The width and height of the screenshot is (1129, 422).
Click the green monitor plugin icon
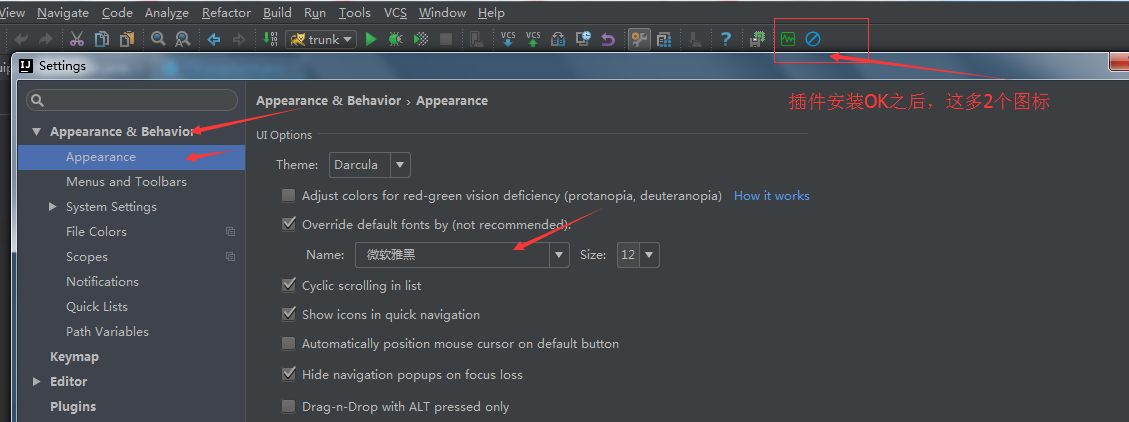coord(788,39)
